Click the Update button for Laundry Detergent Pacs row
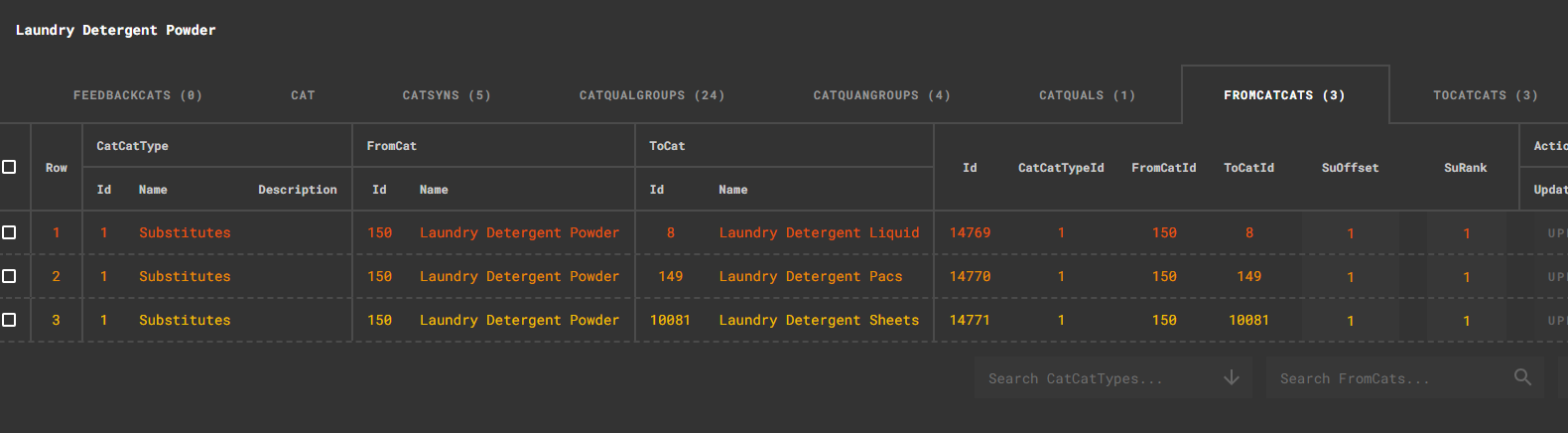 pos(1553,277)
